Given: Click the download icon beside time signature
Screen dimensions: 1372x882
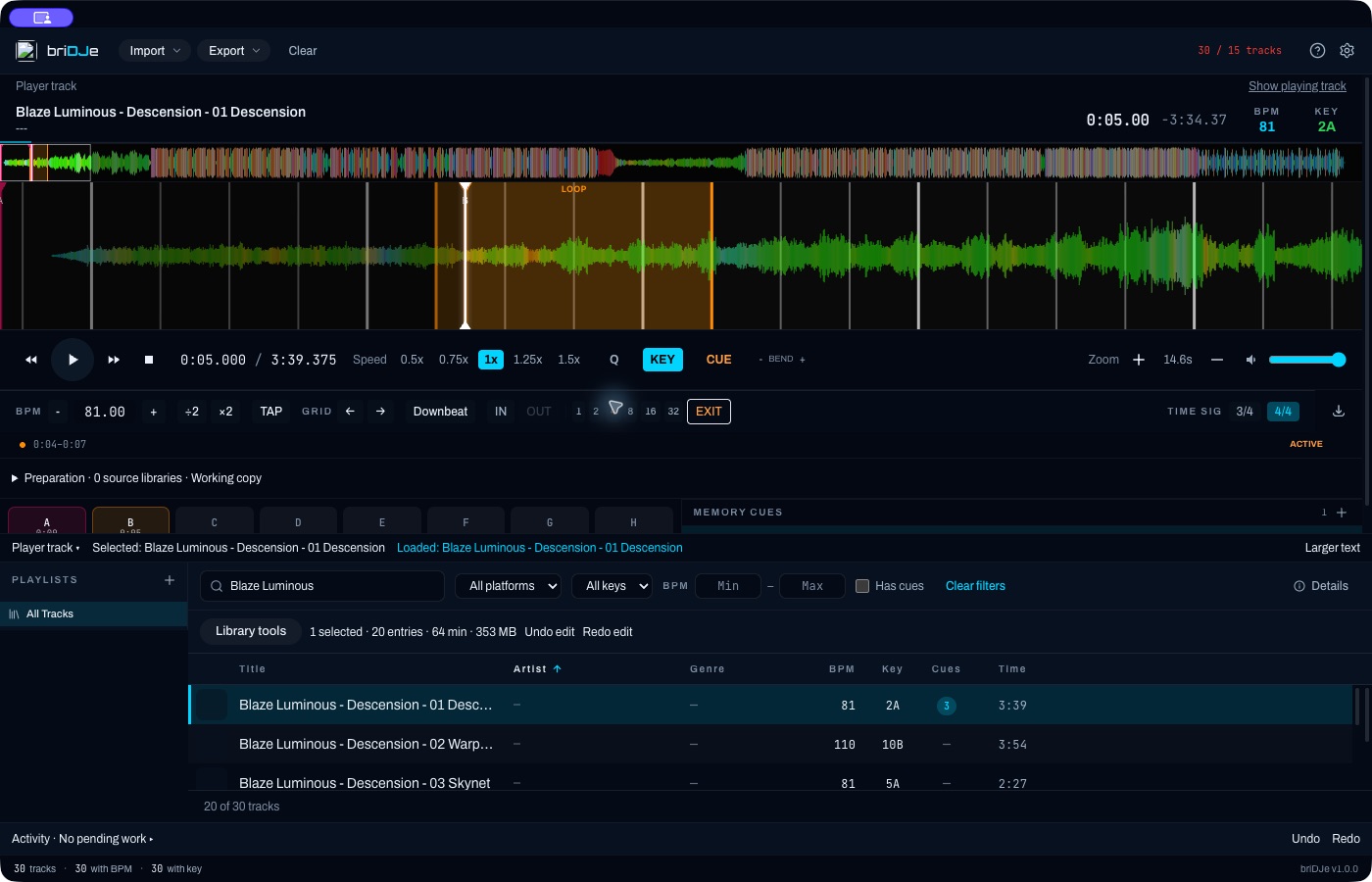Looking at the screenshot, I should pyautogui.click(x=1339, y=412).
